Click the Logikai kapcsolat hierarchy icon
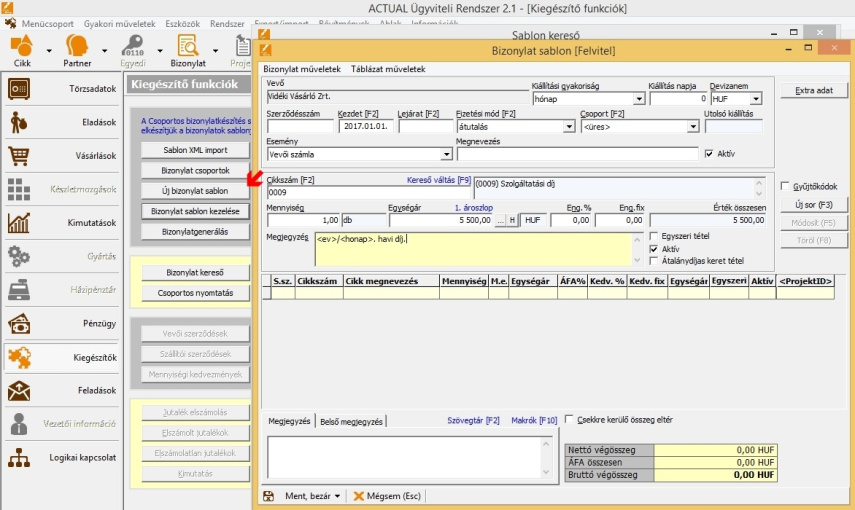855x510 pixels. pyautogui.click(x=20, y=458)
